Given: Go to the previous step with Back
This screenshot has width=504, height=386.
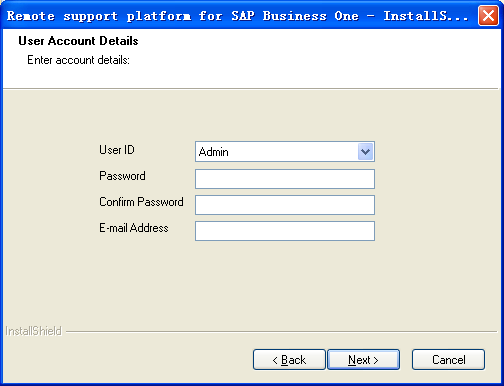Looking at the screenshot, I should 289,360.
